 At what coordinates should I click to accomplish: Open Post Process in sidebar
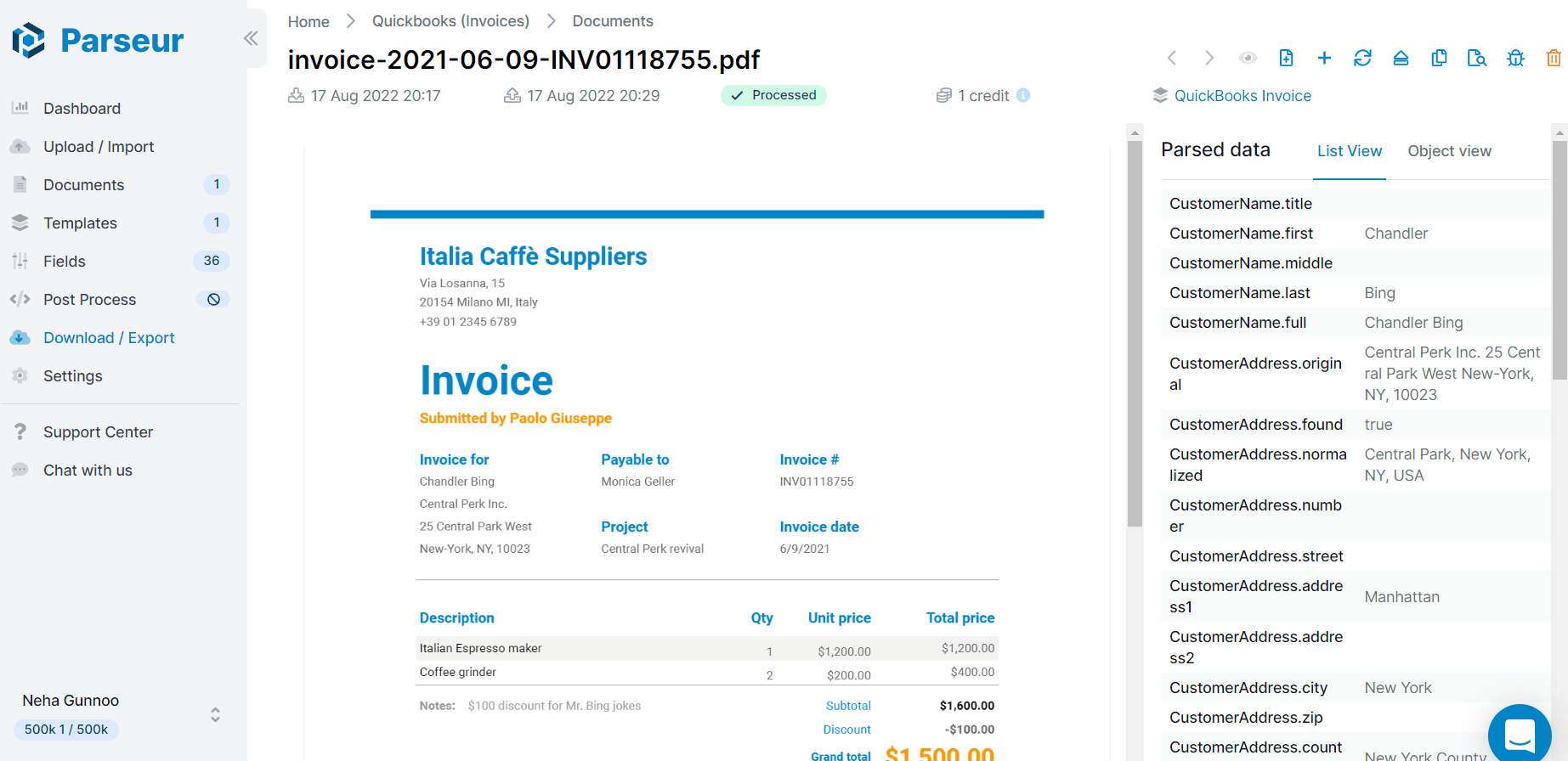[89, 300]
